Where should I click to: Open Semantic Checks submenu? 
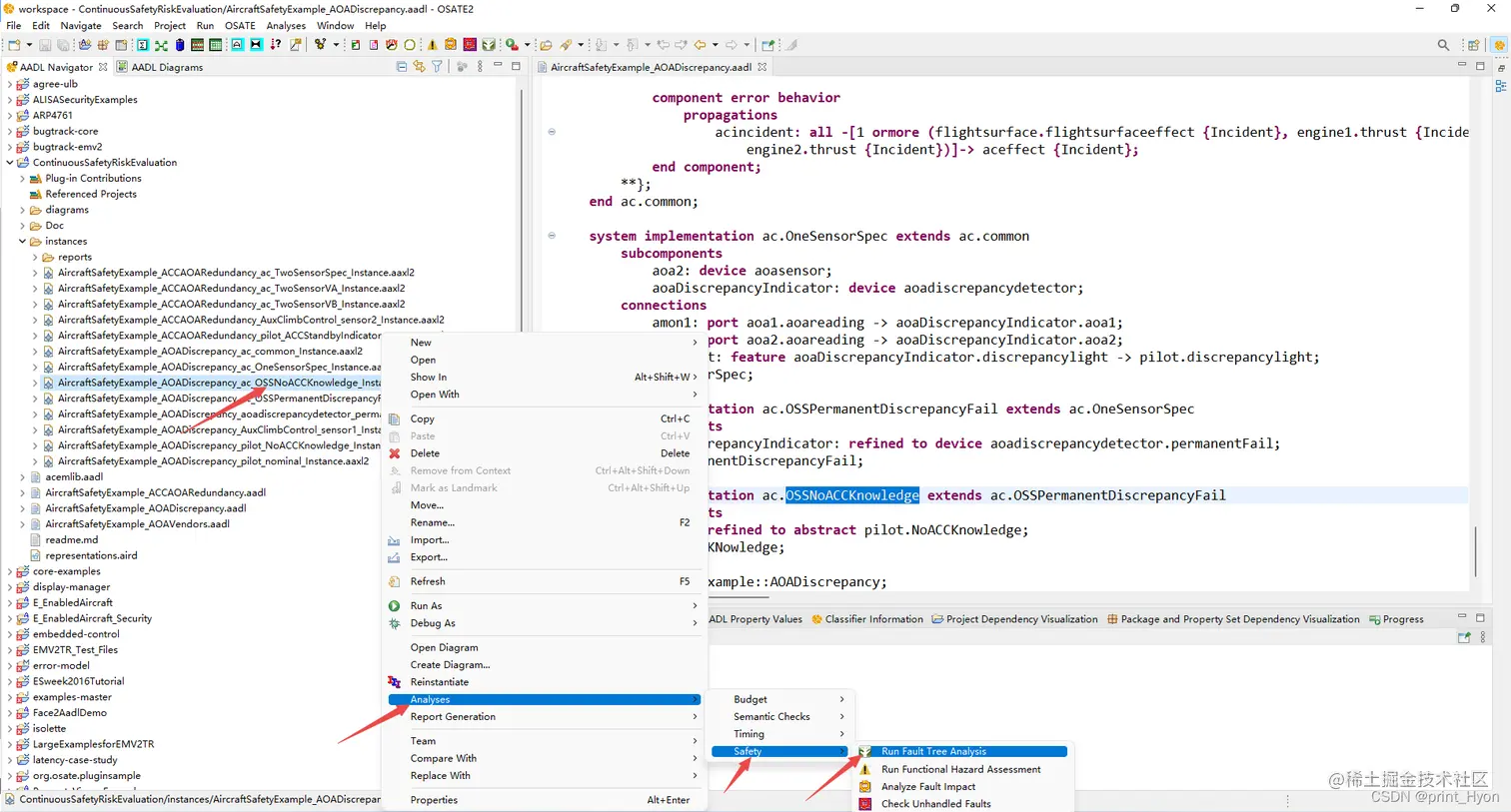pos(779,716)
